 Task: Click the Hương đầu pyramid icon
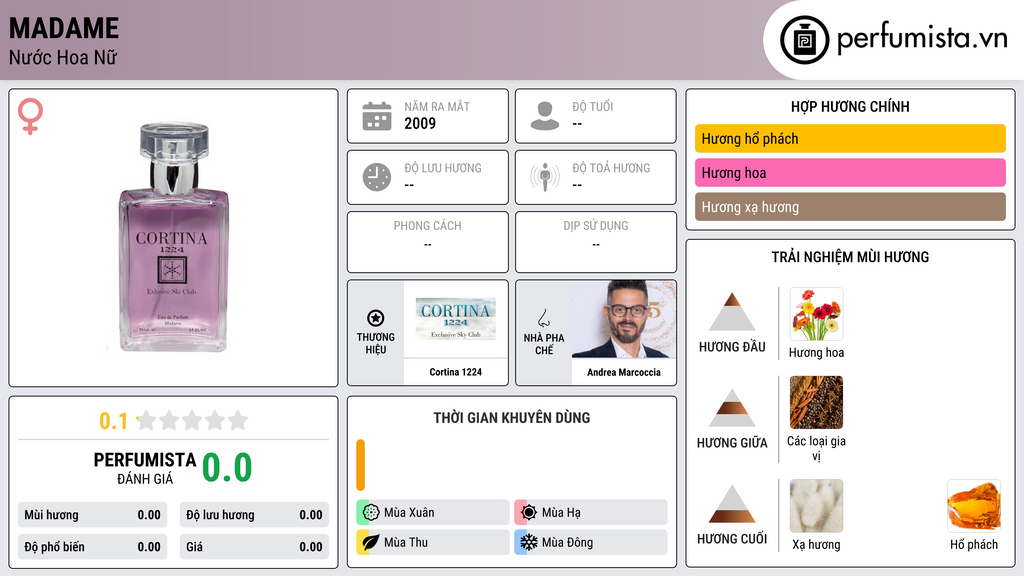click(732, 312)
